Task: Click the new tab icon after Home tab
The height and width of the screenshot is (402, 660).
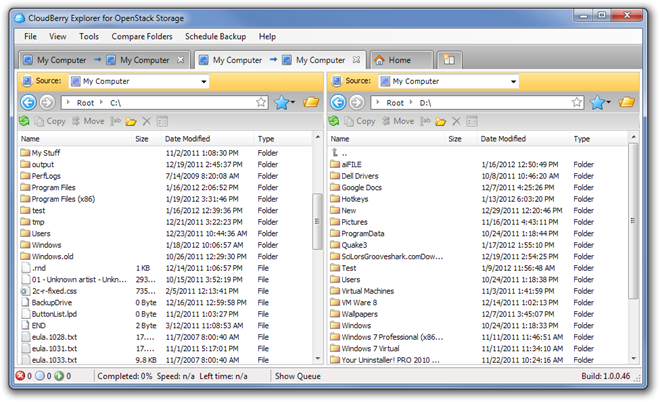Action: (x=450, y=60)
